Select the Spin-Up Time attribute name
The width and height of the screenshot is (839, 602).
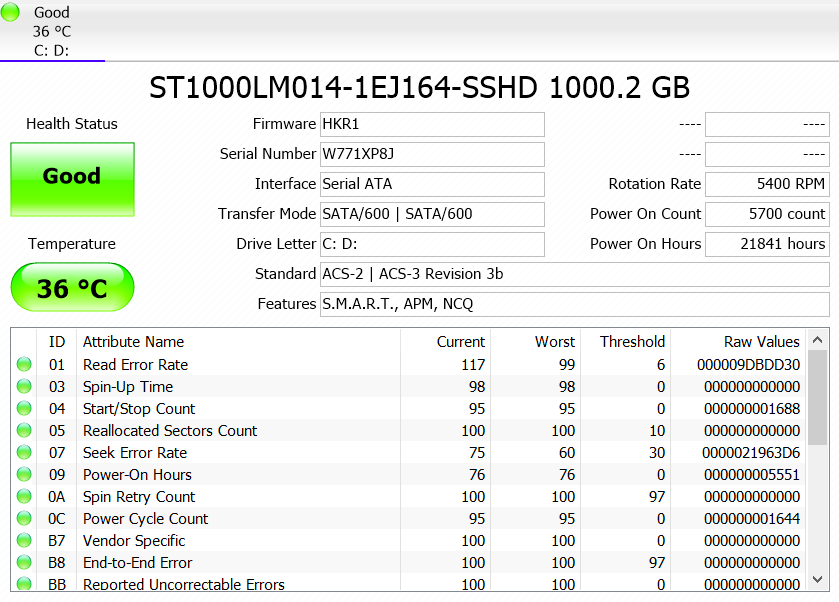(x=128, y=387)
